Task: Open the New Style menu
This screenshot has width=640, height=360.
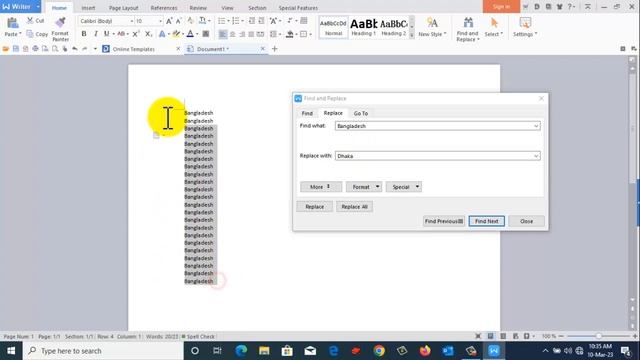Action: pyautogui.click(x=432, y=27)
